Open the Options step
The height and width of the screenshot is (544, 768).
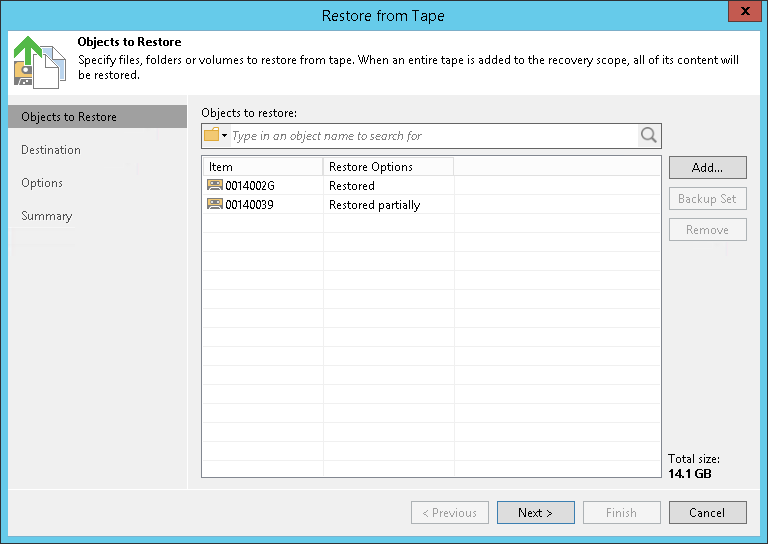click(42, 183)
